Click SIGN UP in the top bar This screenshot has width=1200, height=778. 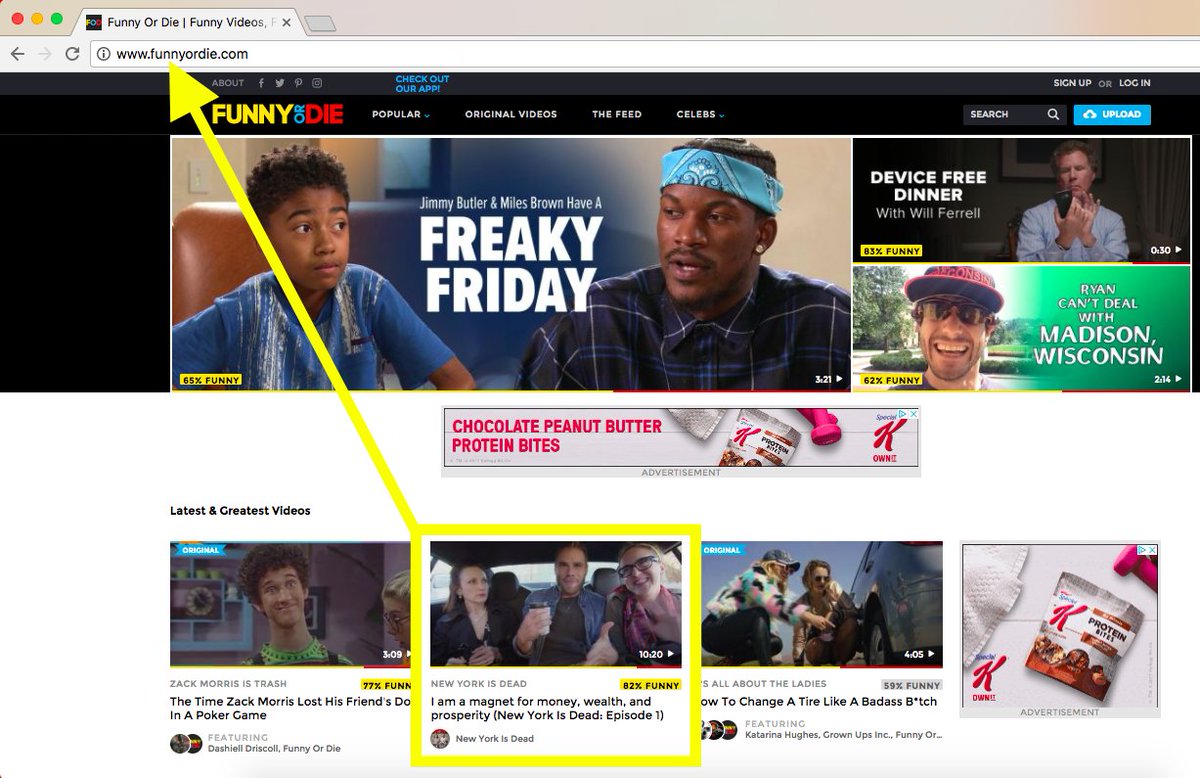pos(1072,83)
